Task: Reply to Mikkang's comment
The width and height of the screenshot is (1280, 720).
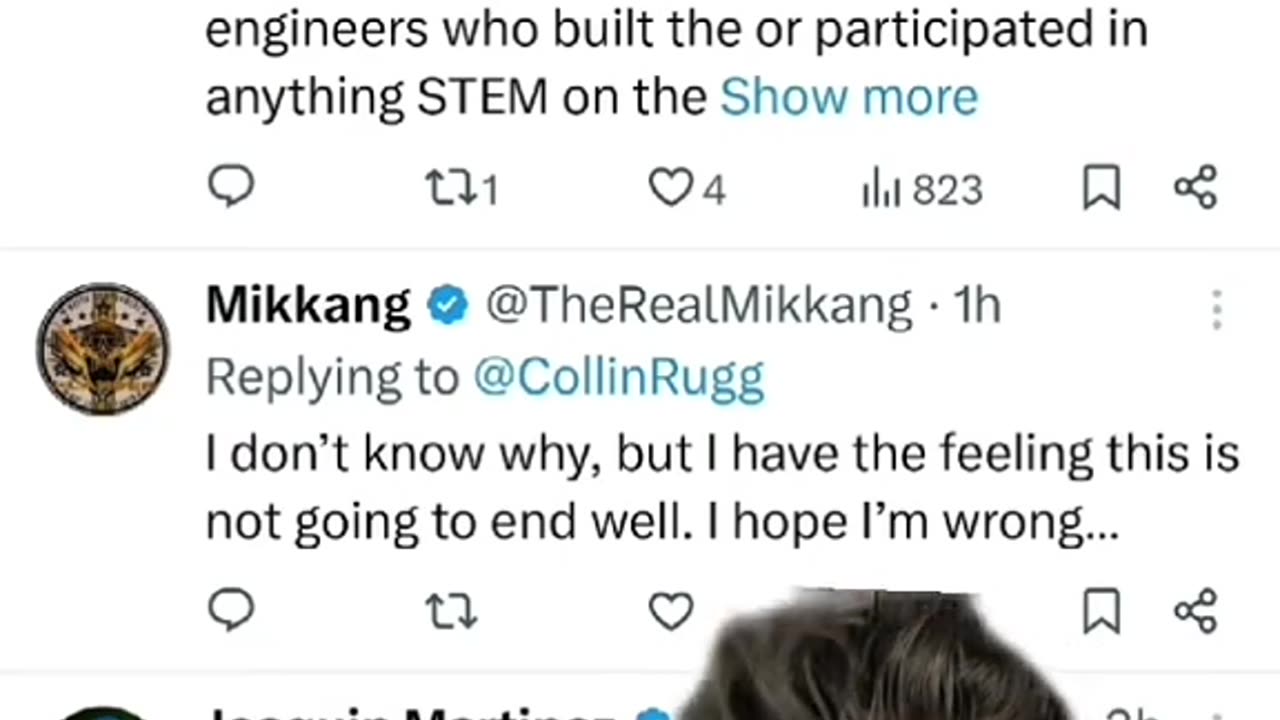Action: [231, 609]
